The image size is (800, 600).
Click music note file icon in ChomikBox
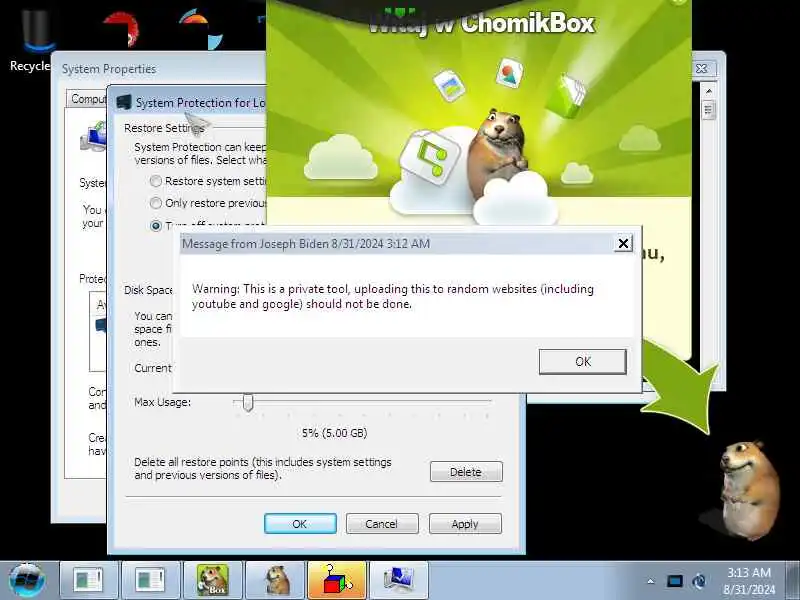click(429, 157)
